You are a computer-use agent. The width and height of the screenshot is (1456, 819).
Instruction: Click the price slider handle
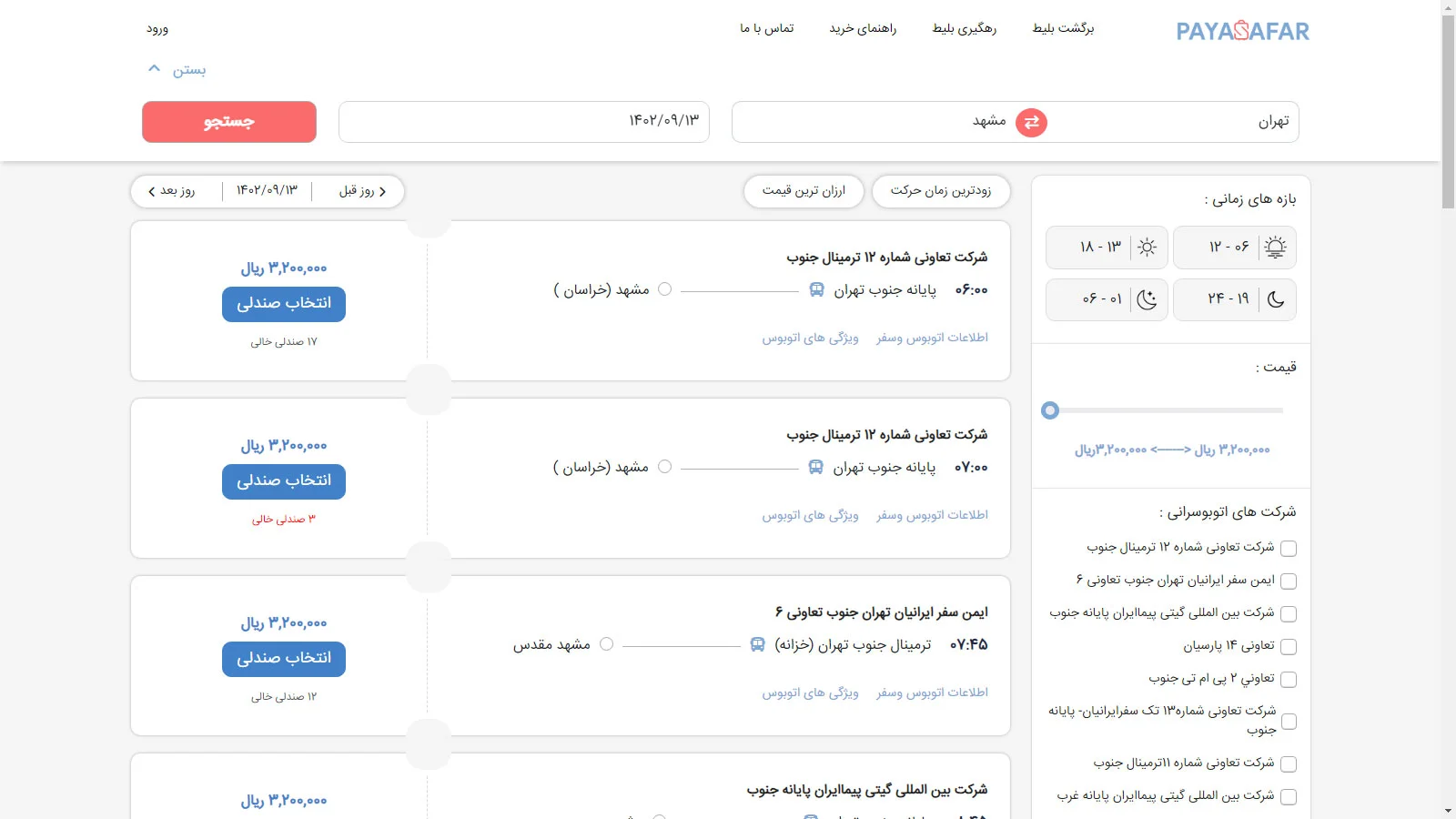coord(1050,410)
